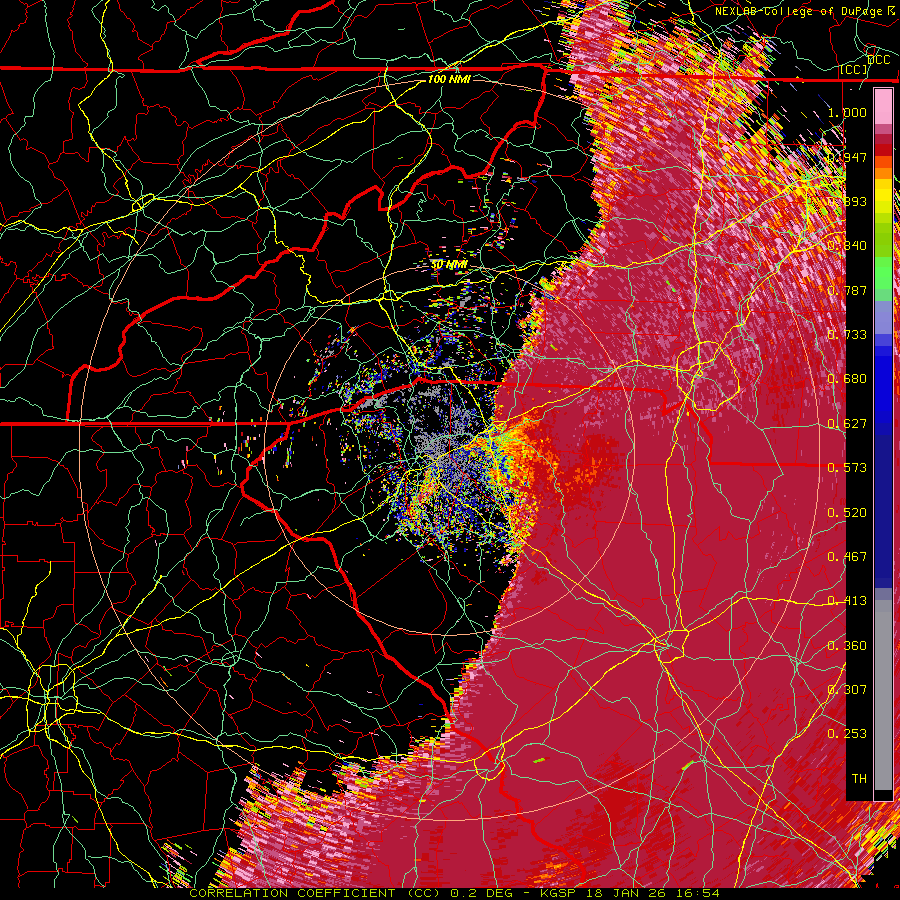Click the 0.2 DEG elevation text
The height and width of the screenshot is (900, 900).
point(484,893)
